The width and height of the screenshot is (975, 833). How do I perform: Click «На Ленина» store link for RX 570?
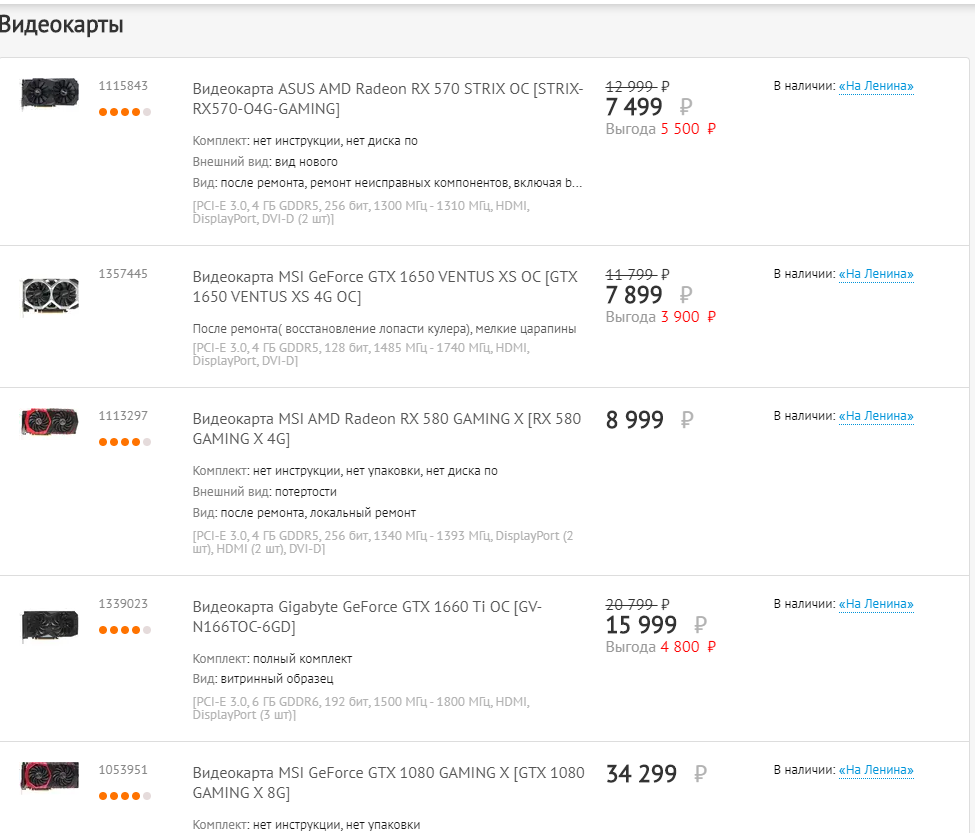(876, 86)
